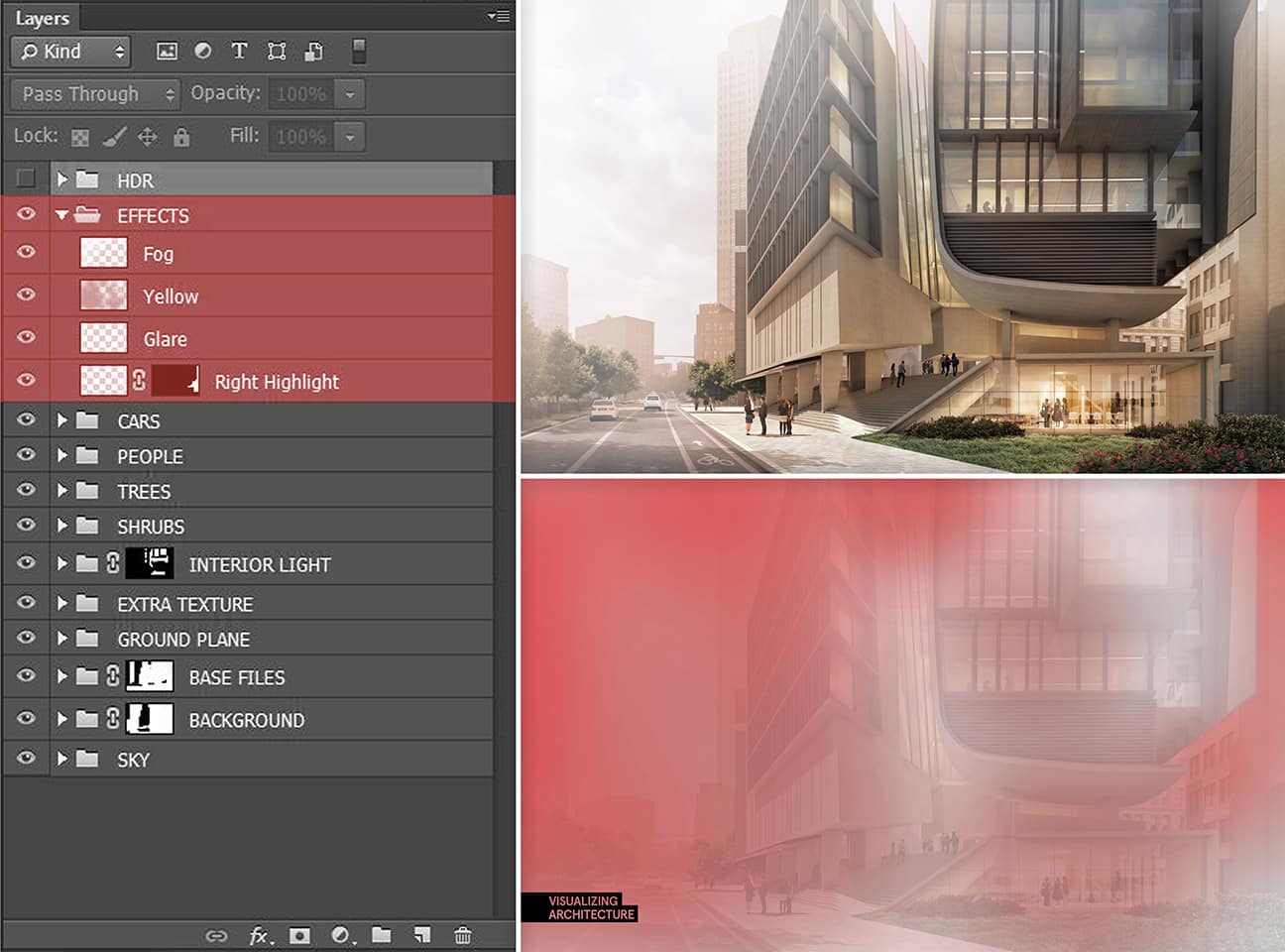Open the Opacity slider dropdown arrow
This screenshot has width=1285, height=952.
coord(349,94)
